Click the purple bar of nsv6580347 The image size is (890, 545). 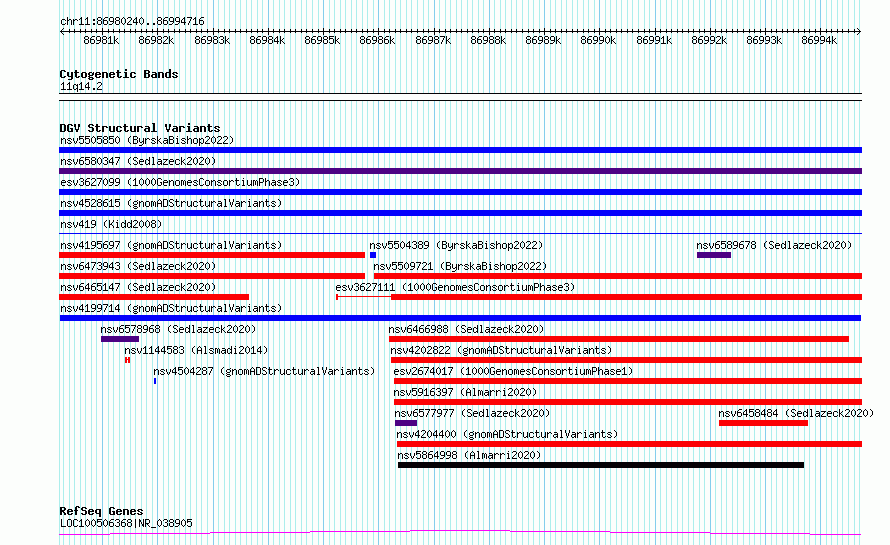(x=460, y=171)
